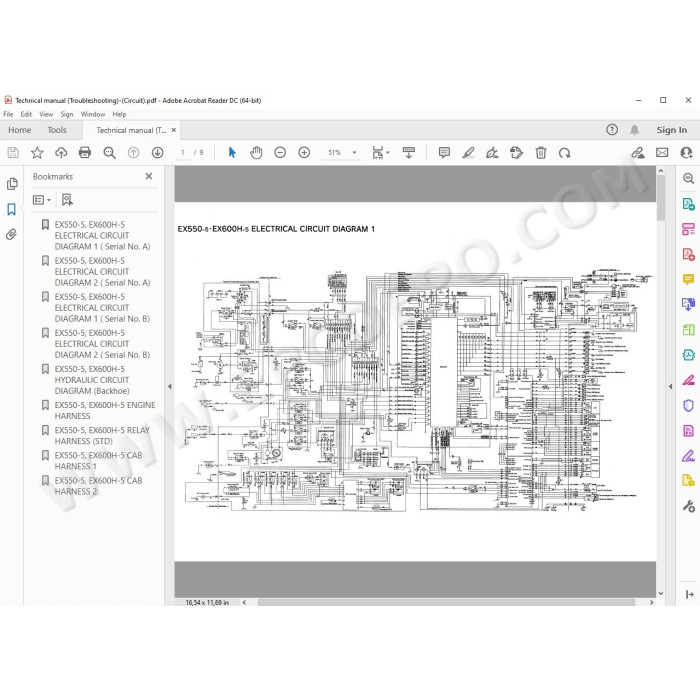Zoom out with the minus button
The image size is (700, 700).
tap(280, 153)
